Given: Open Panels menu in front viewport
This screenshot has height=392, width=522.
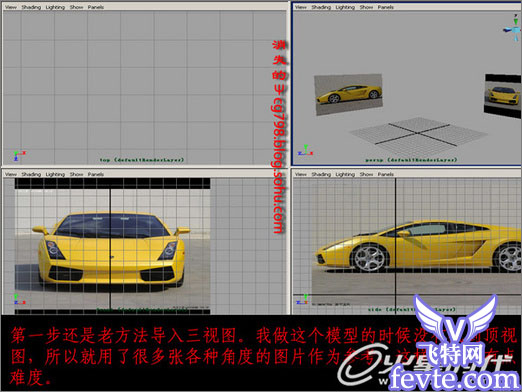Looking at the screenshot, I should [x=96, y=174].
